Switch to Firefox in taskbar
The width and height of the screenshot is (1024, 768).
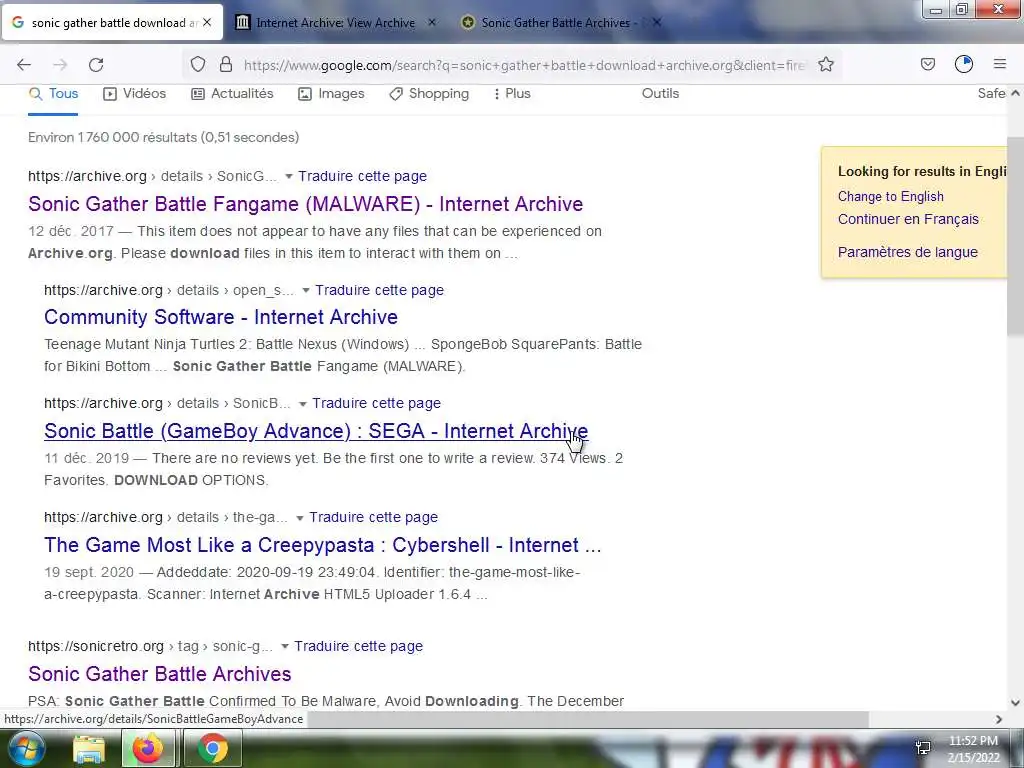(148, 749)
